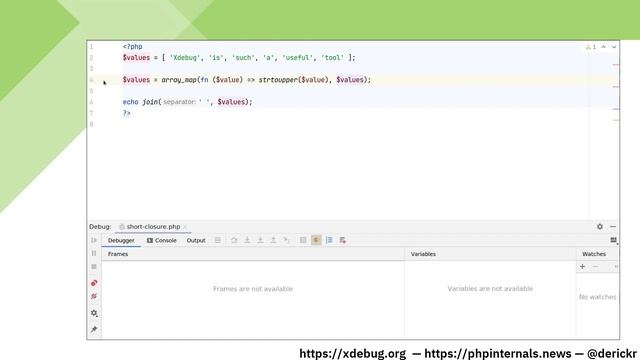Open the warnings indicator showing 1

point(591,47)
